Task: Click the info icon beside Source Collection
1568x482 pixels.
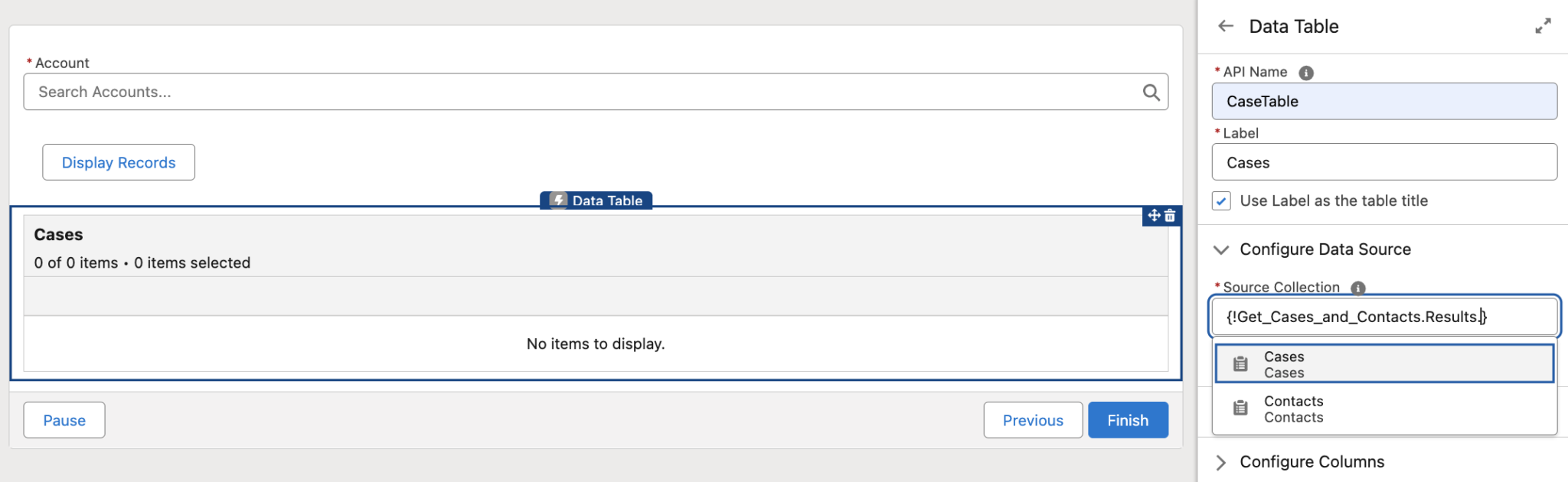Action: coord(1357,288)
